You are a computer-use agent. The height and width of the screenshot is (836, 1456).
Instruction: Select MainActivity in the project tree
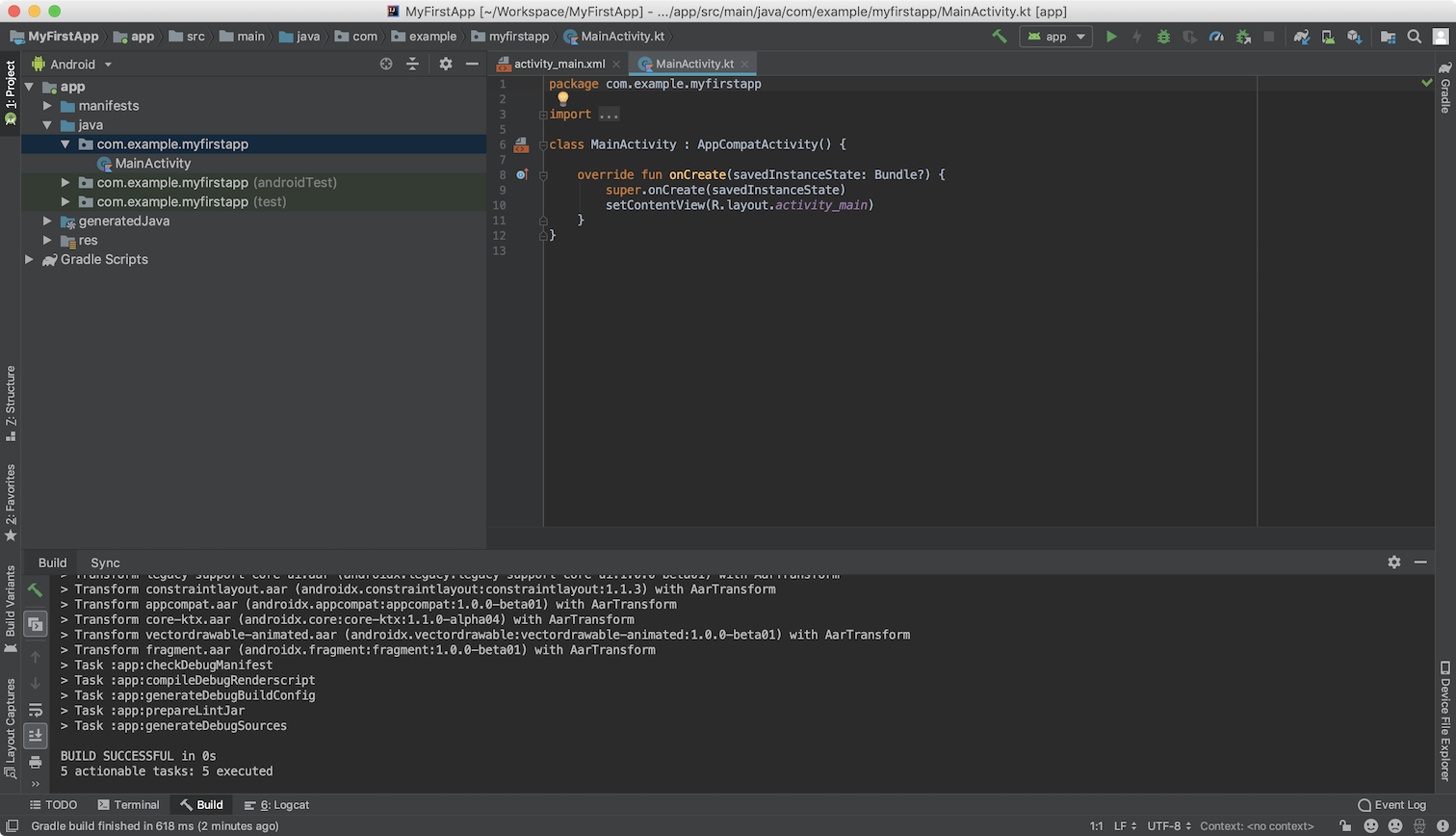152,164
